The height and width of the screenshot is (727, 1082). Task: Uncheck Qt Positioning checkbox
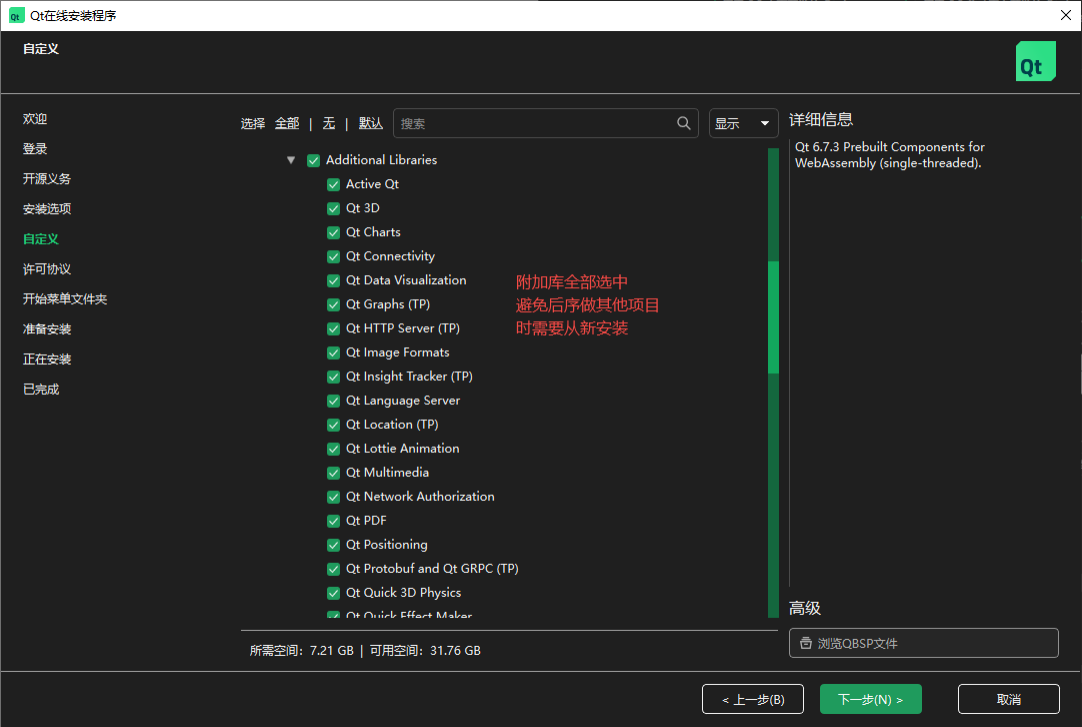(x=333, y=545)
